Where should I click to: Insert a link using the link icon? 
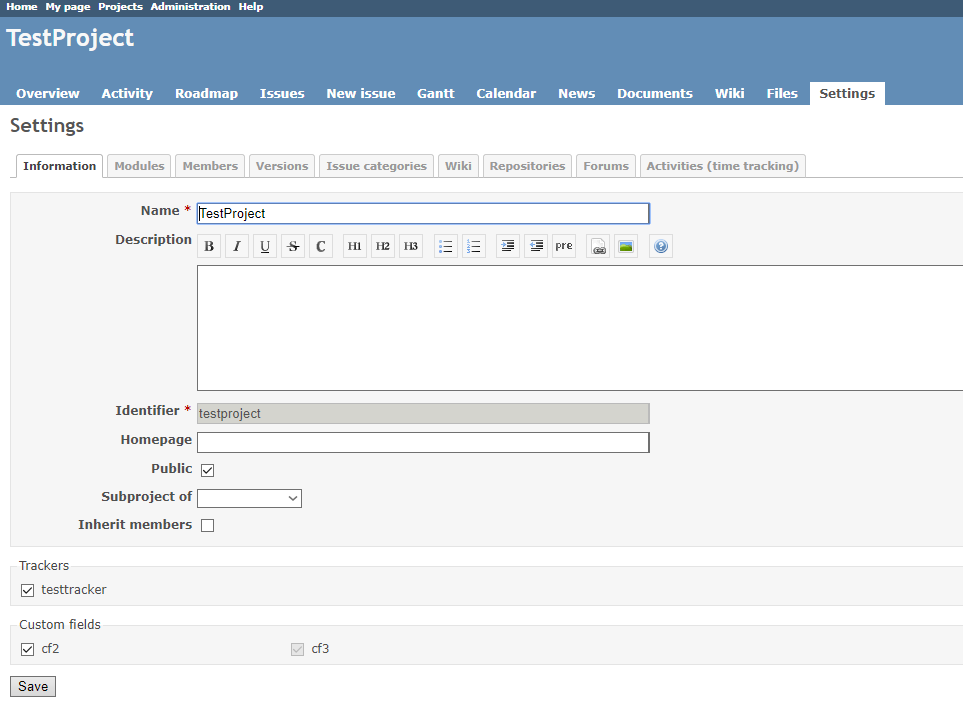pos(596,245)
